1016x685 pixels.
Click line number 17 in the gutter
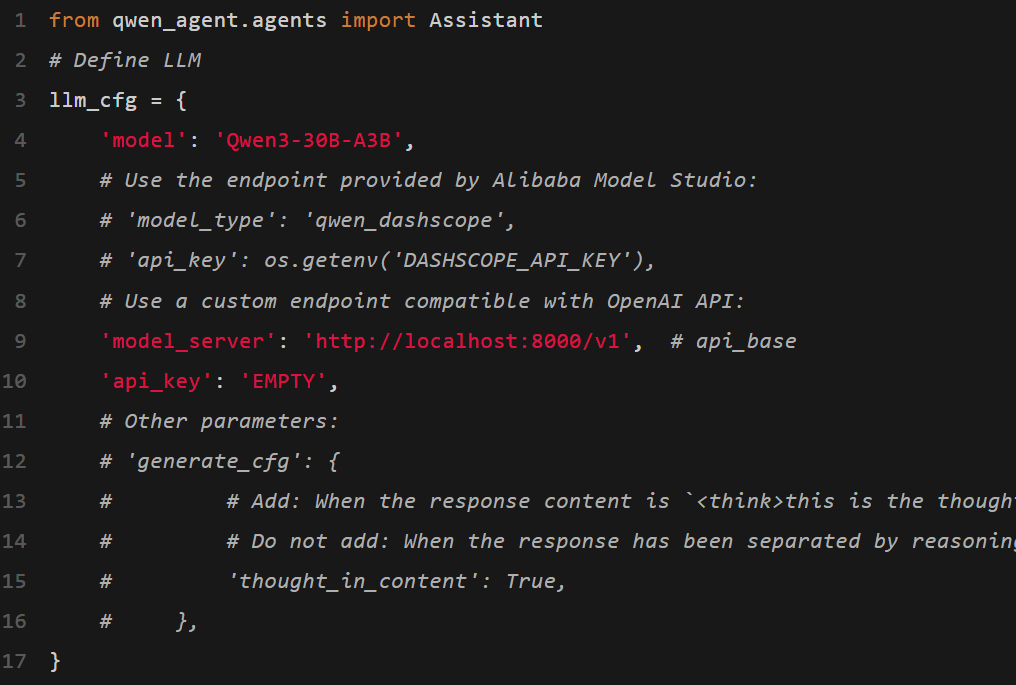click(x=15, y=661)
